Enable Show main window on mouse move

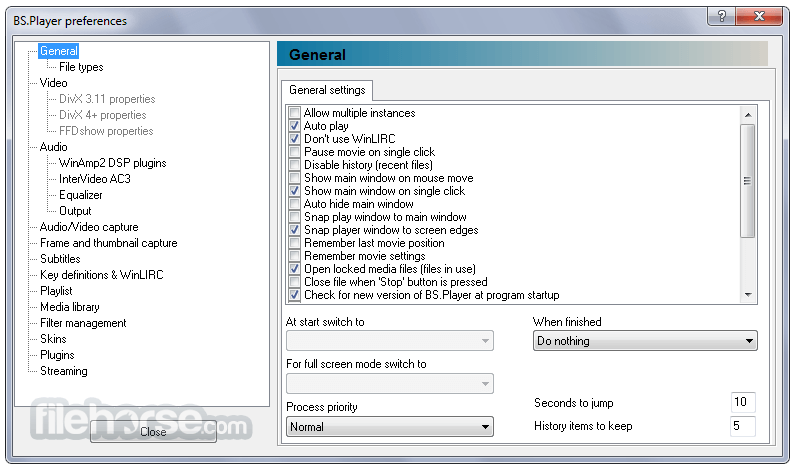(x=294, y=178)
